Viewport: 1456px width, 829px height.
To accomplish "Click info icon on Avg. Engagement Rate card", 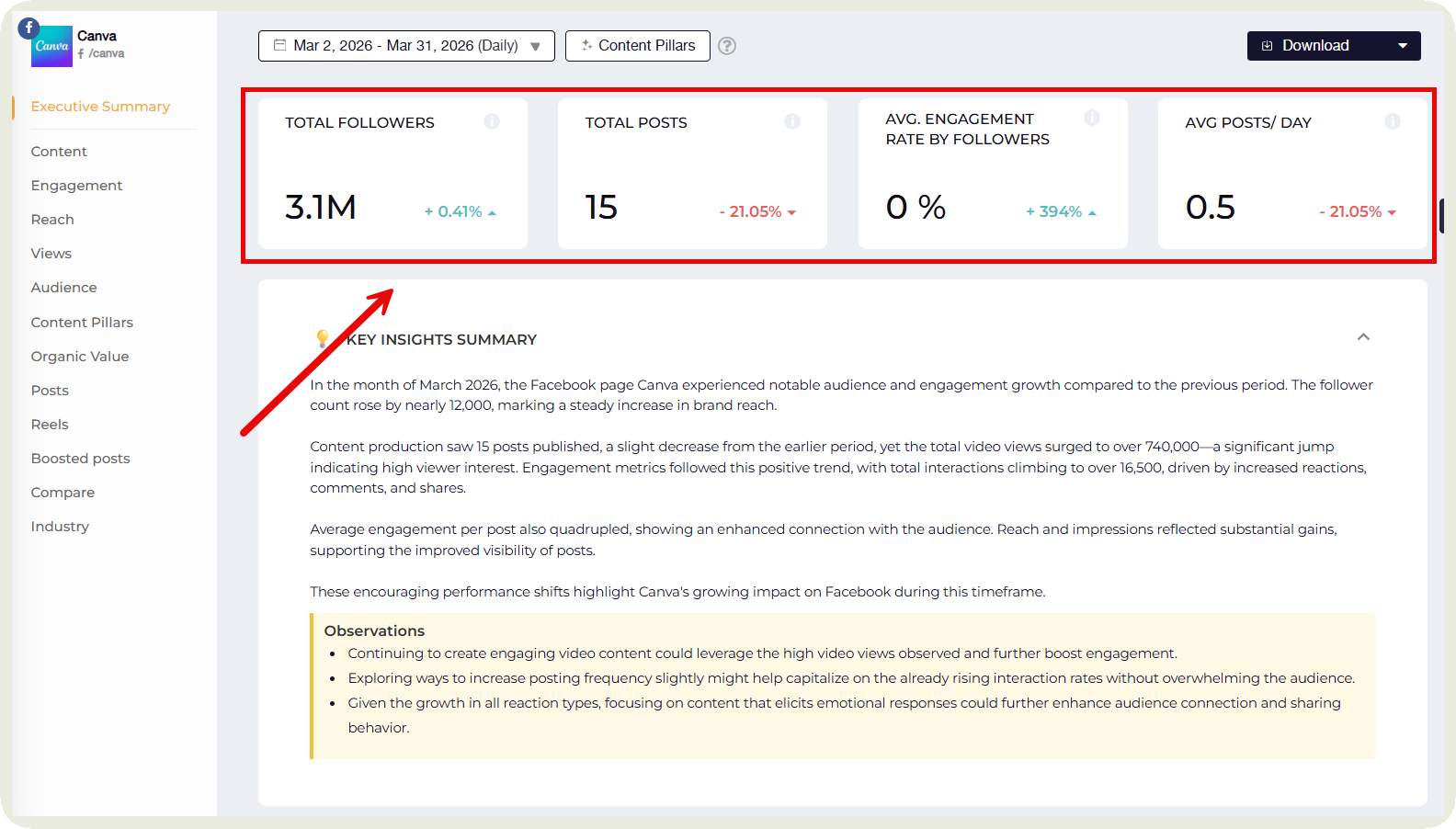I will (1092, 118).
